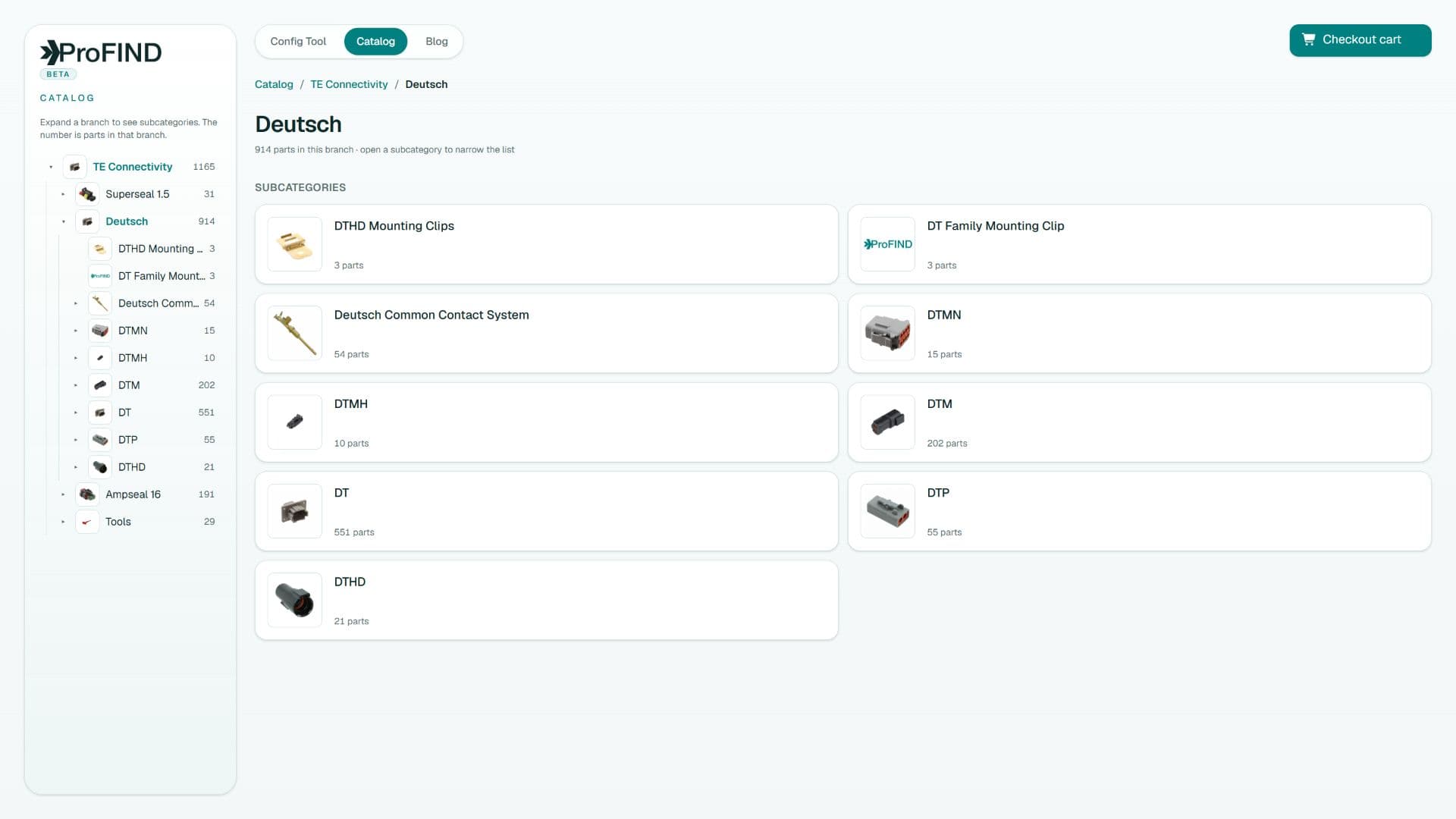Select Superseal 1.5 label in sidebar tree
The image size is (1456, 819).
click(x=137, y=194)
